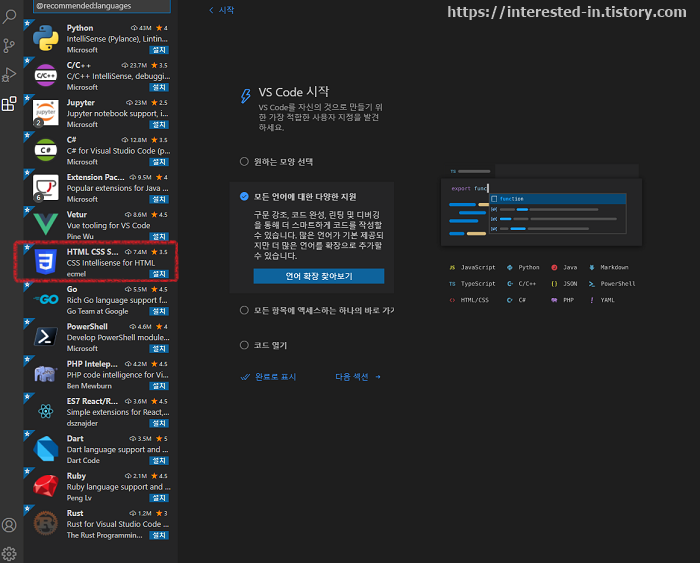
Task: Click the ES7 React extension logo
Action: [x=46, y=411]
